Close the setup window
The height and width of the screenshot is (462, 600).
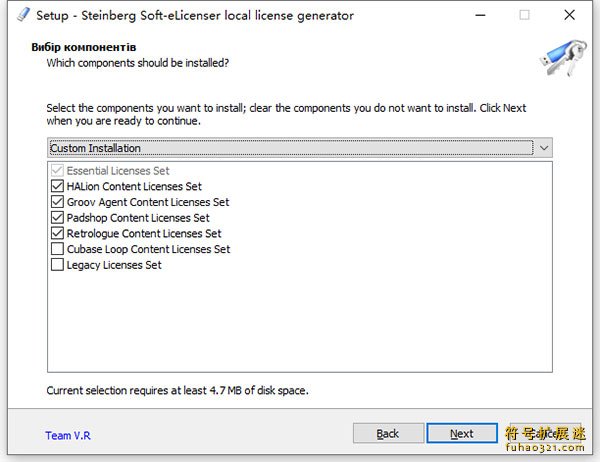click(x=569, y=15)
